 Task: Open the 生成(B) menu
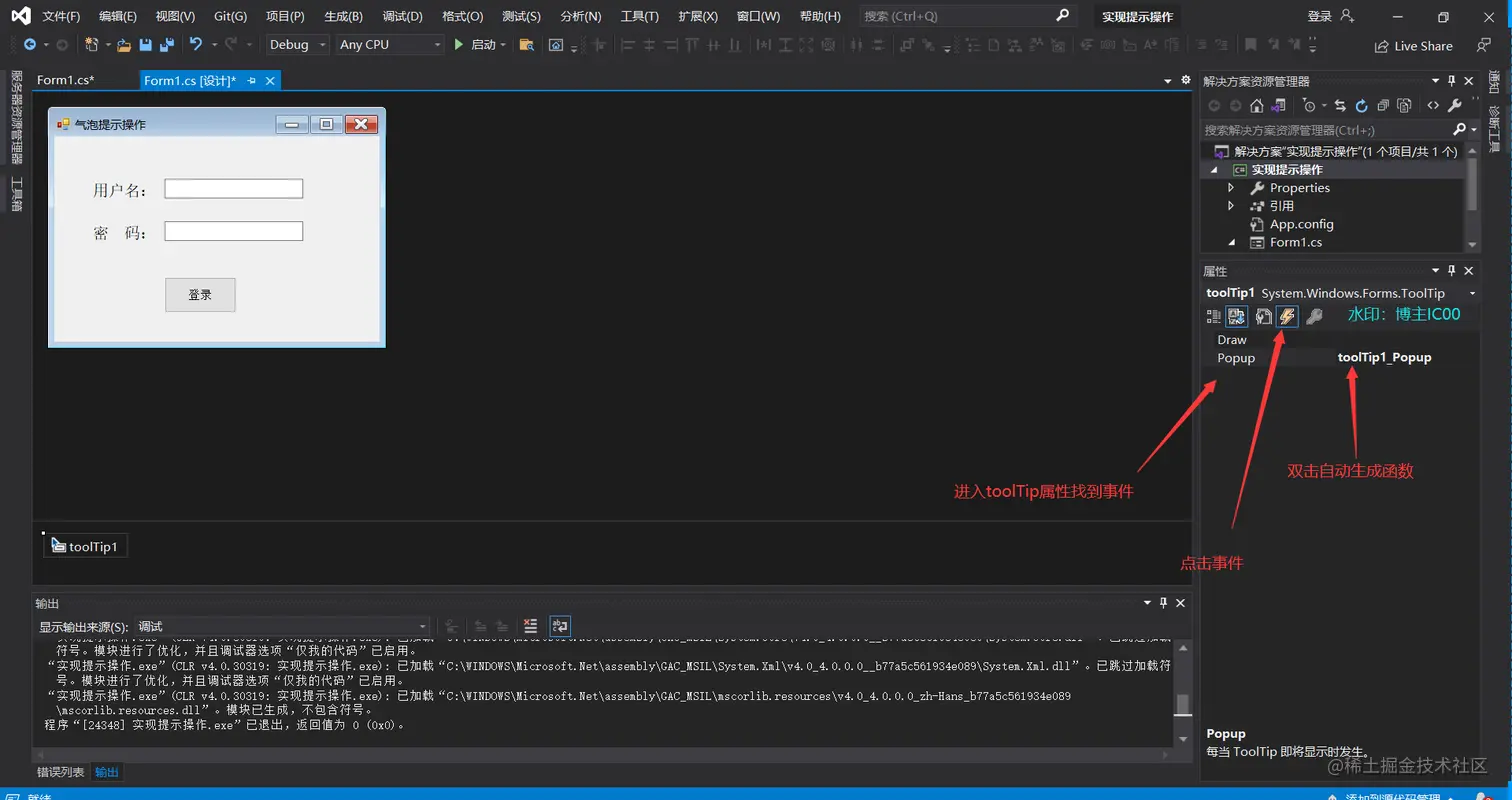[344, 16]
